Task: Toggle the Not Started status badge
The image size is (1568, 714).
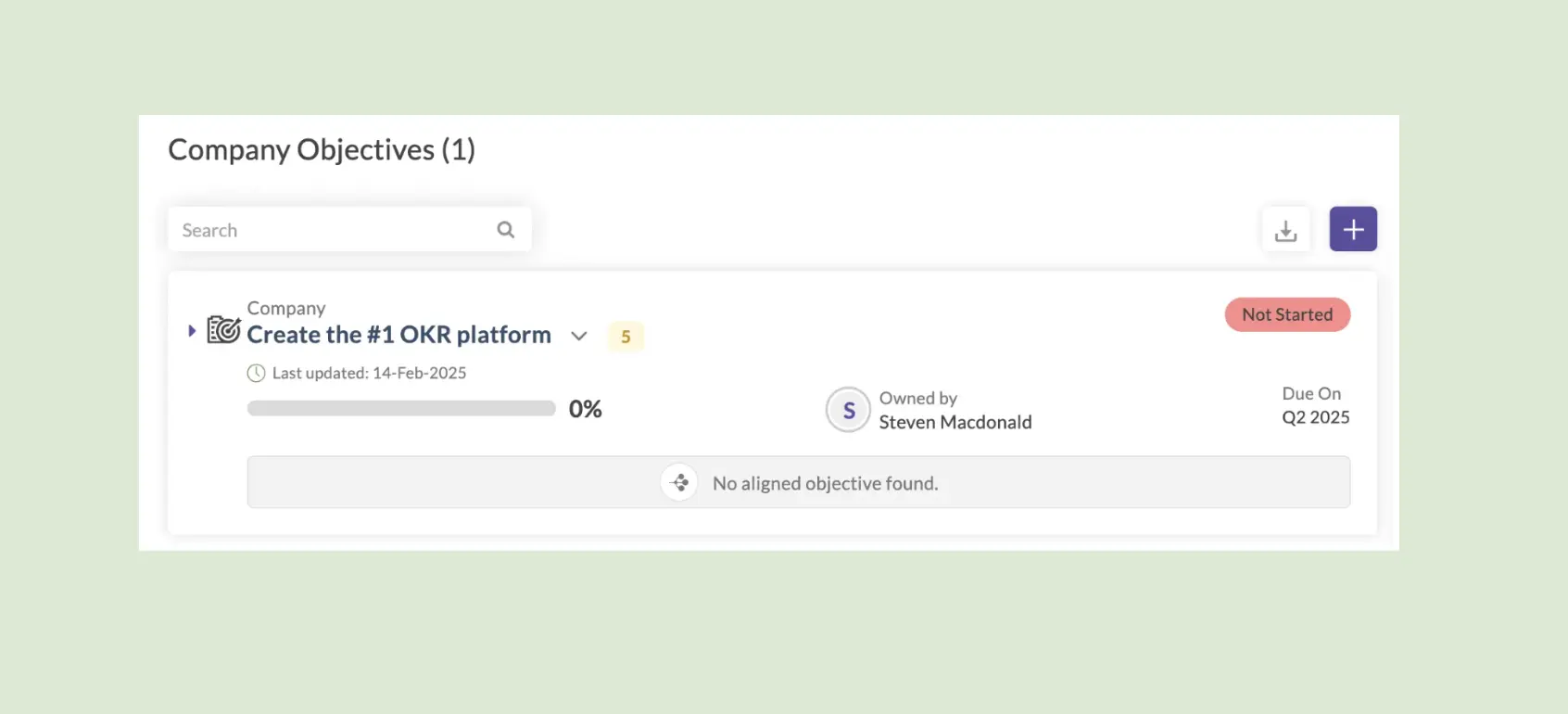Action: [x=1287, y=314]
